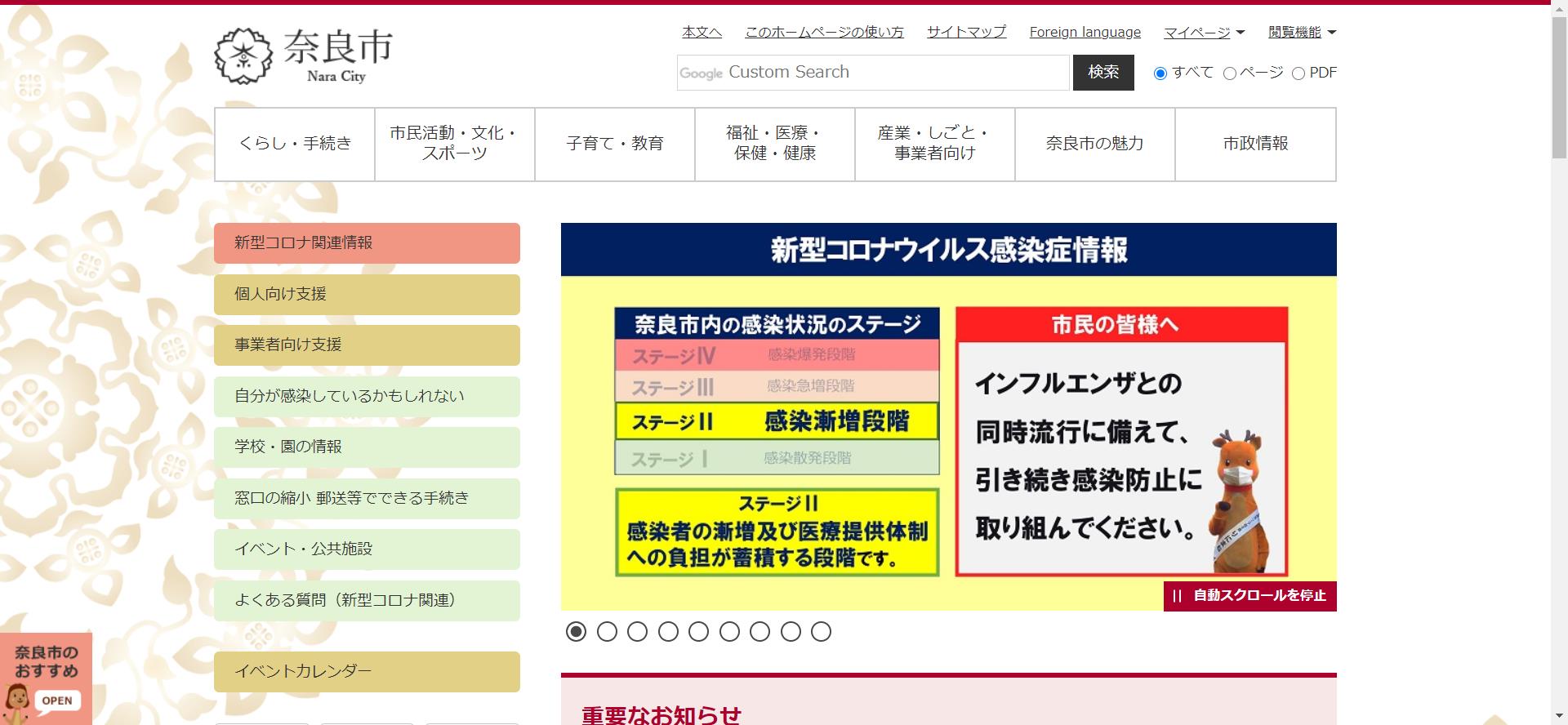
Task: Select the first carousel slide dot
Action: click(576, 631)
